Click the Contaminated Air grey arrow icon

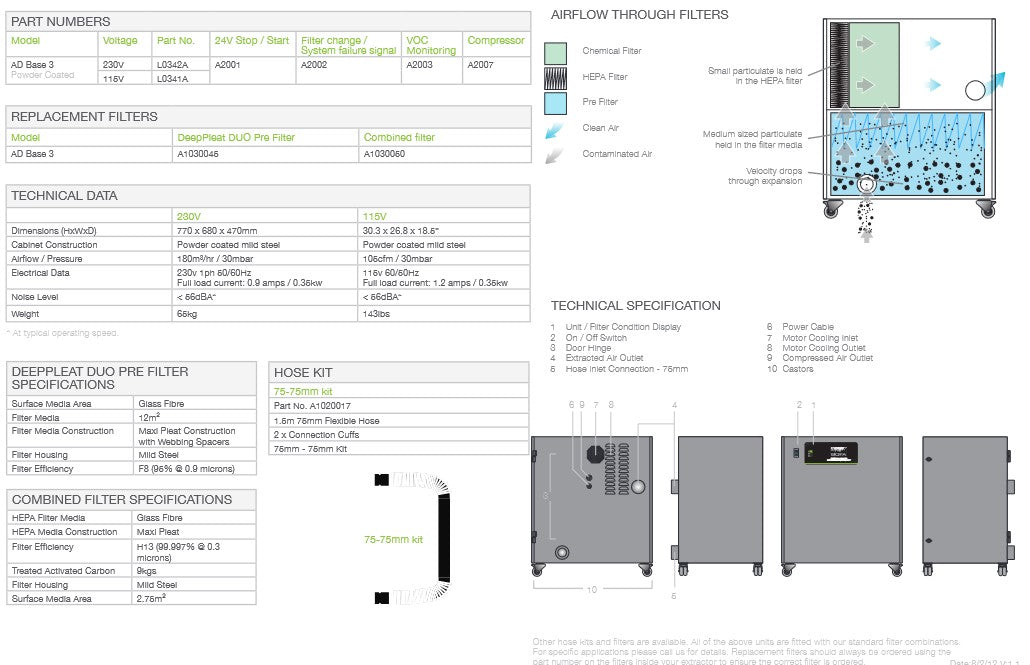555,155
